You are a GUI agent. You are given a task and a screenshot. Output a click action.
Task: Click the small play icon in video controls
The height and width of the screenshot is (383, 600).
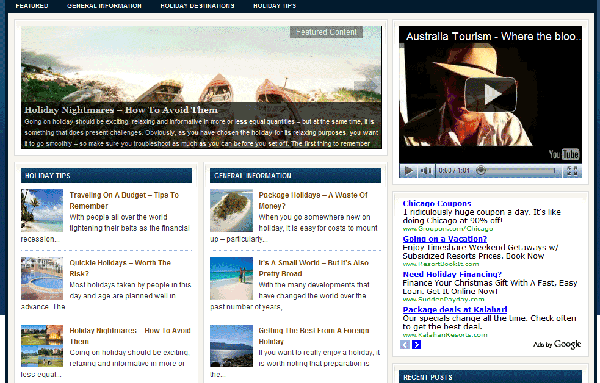pyautogui.click(x=408, y=171)
